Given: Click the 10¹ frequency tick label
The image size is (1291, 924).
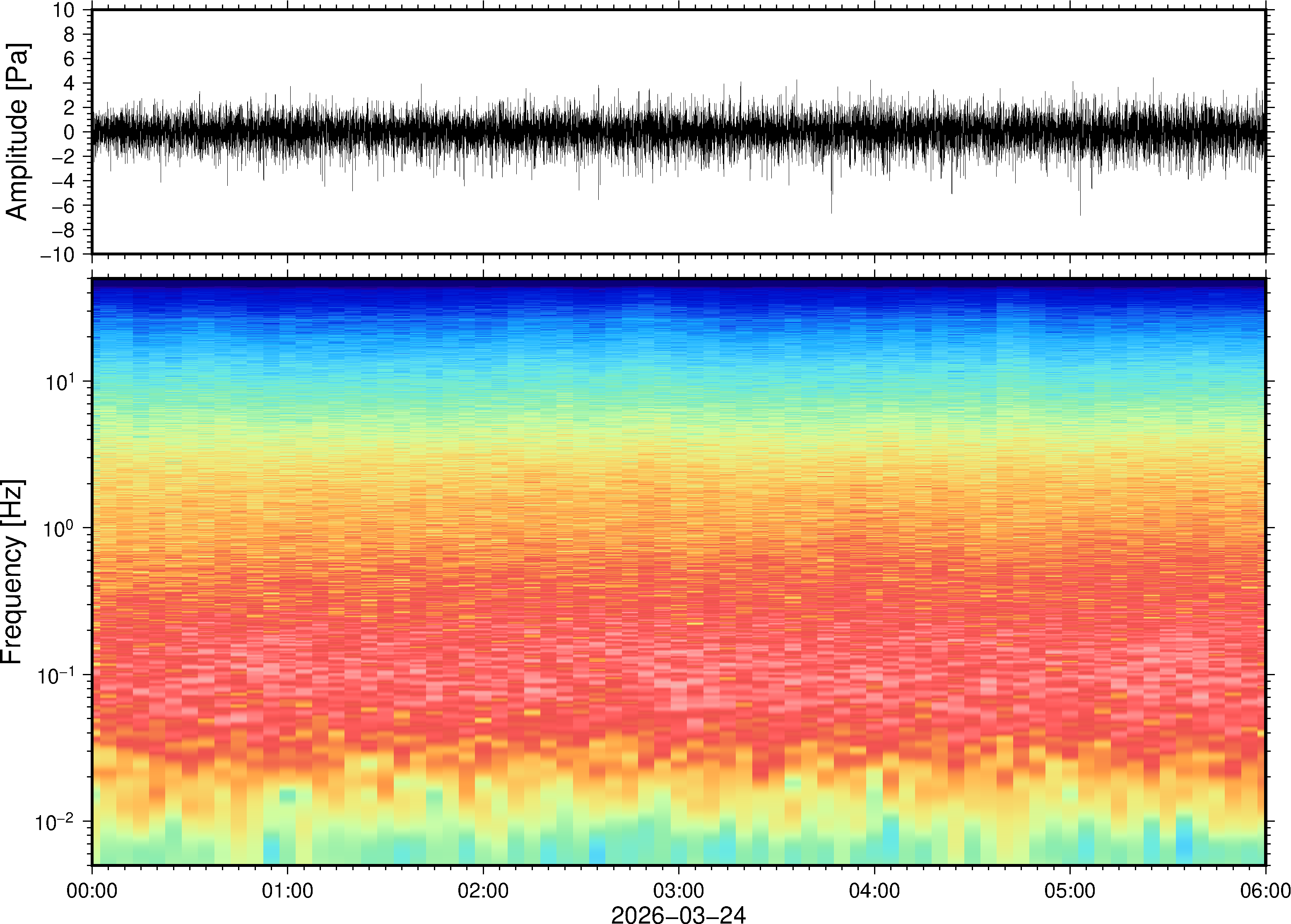Looking at the screenshot, I should (59, 381).
